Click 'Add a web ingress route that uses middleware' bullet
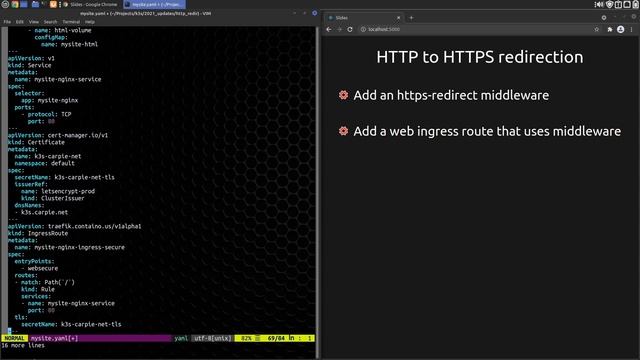This screenshot has height=360, width=640. (x=487, y=131)
